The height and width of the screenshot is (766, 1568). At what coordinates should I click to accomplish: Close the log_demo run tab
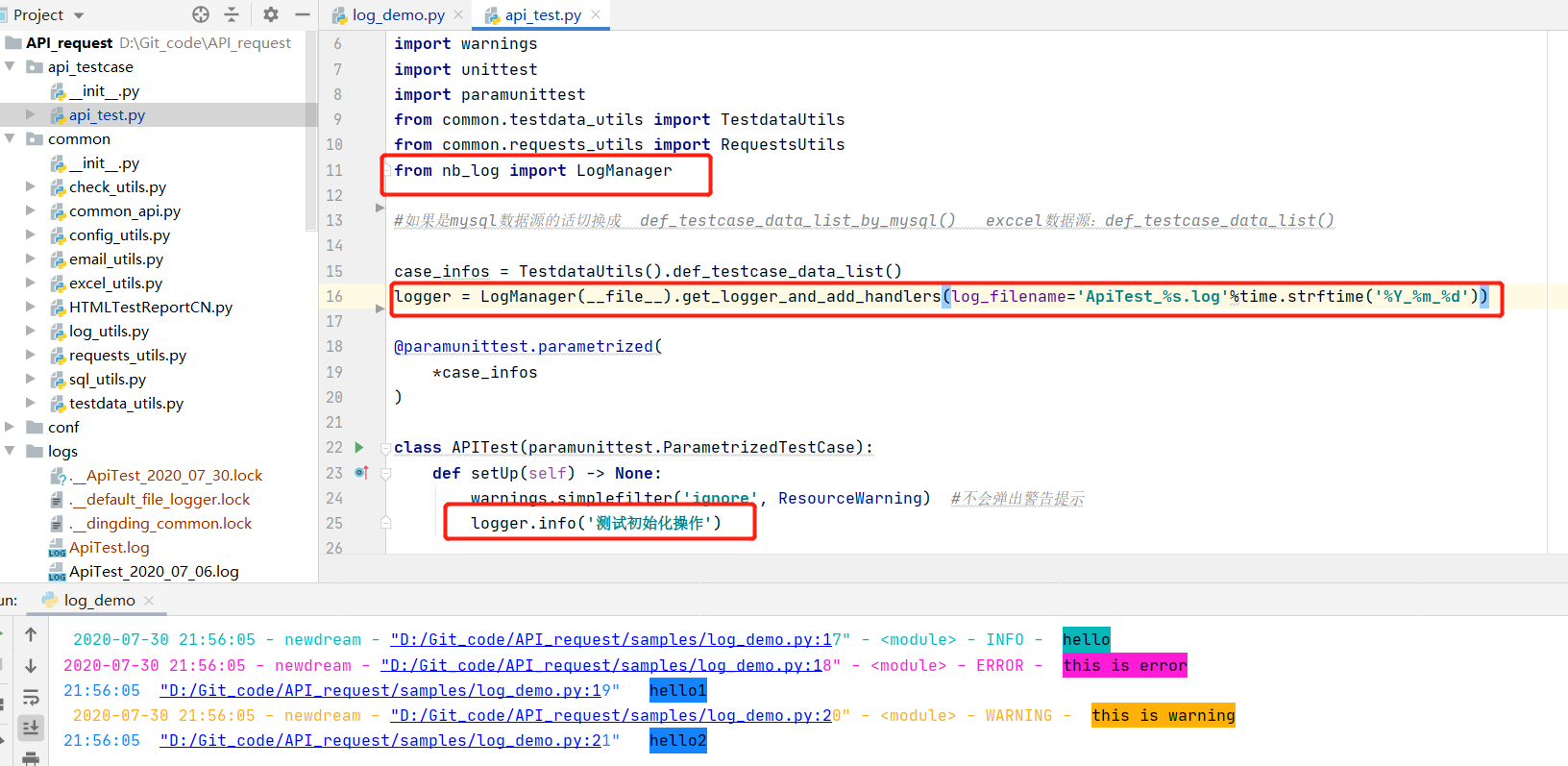point(149,600)
